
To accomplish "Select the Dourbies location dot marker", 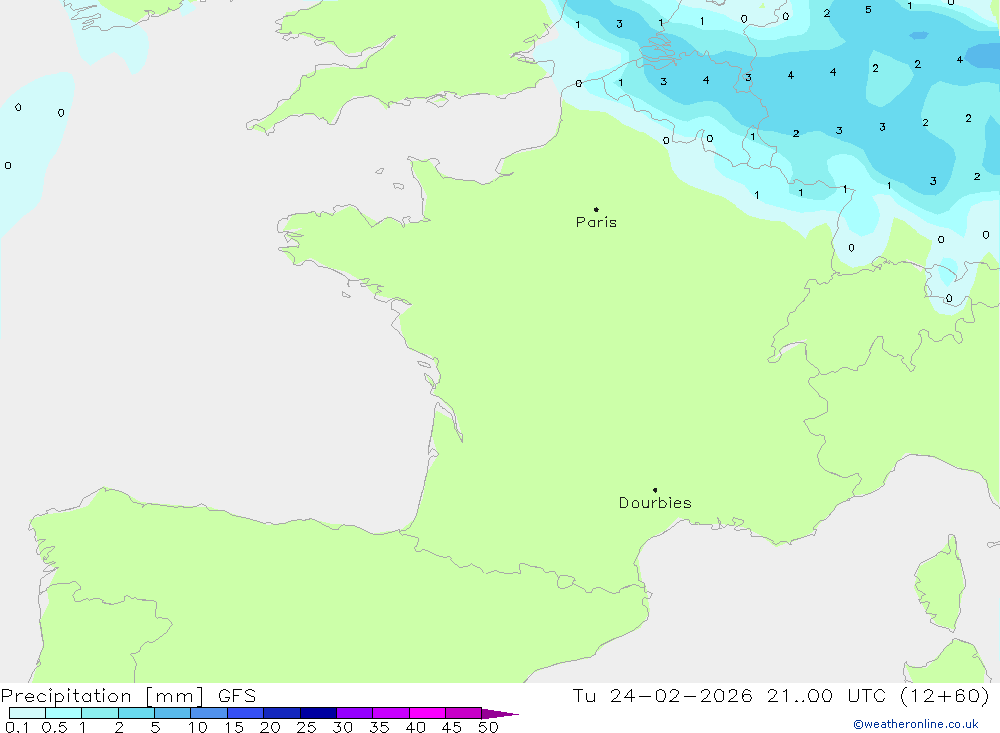I will 655,490.
